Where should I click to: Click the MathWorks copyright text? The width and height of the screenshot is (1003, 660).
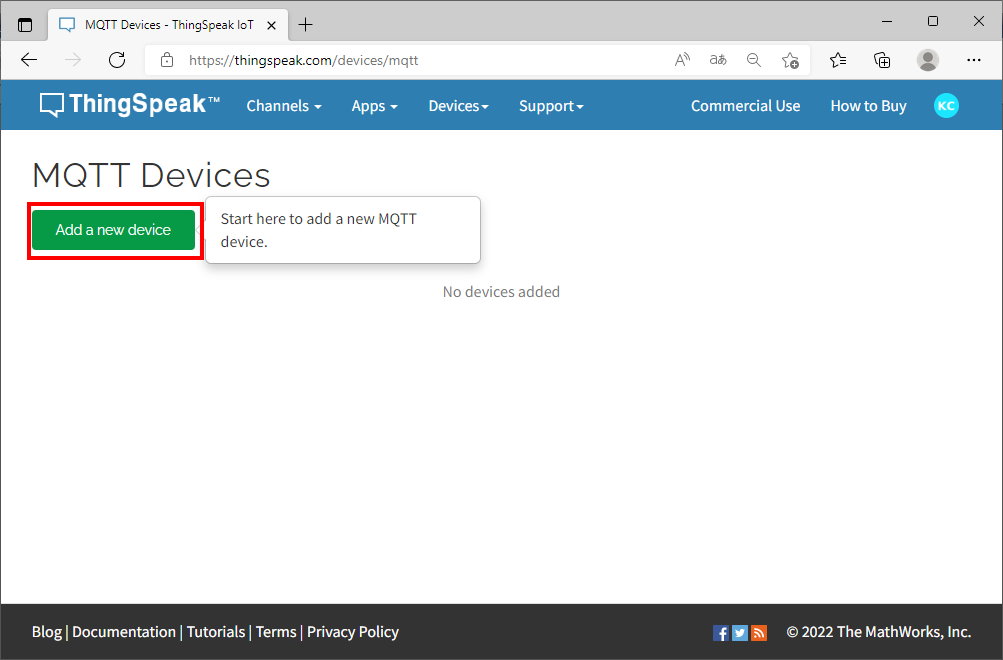pos(878,632)
